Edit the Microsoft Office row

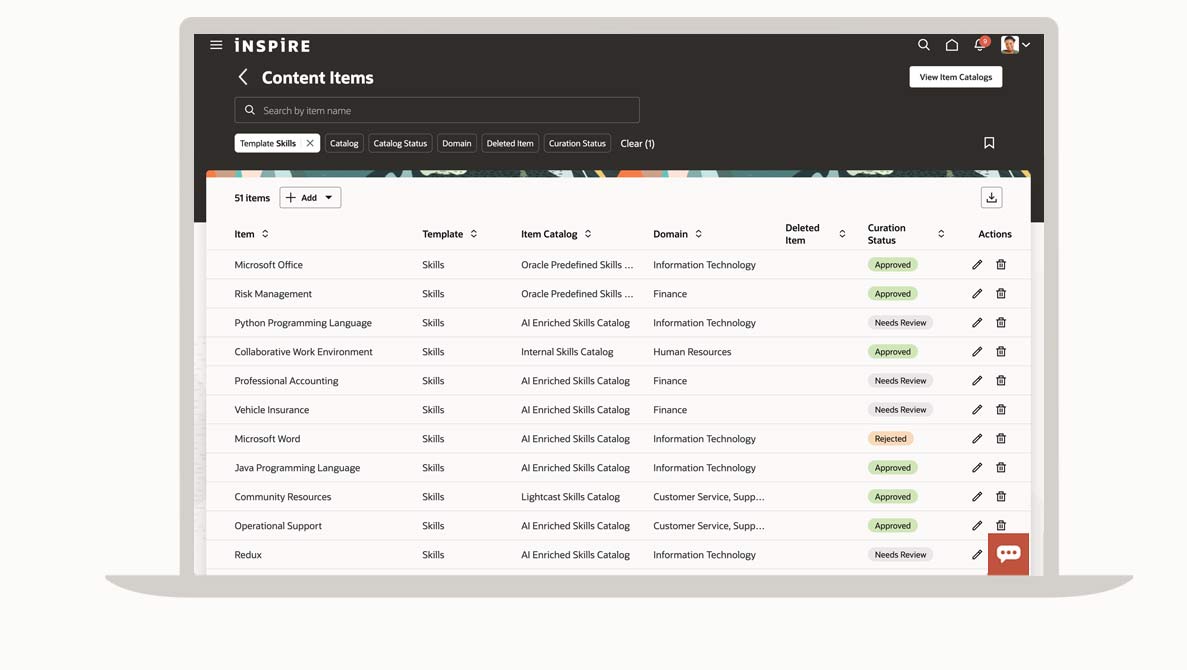click(977, 265)
